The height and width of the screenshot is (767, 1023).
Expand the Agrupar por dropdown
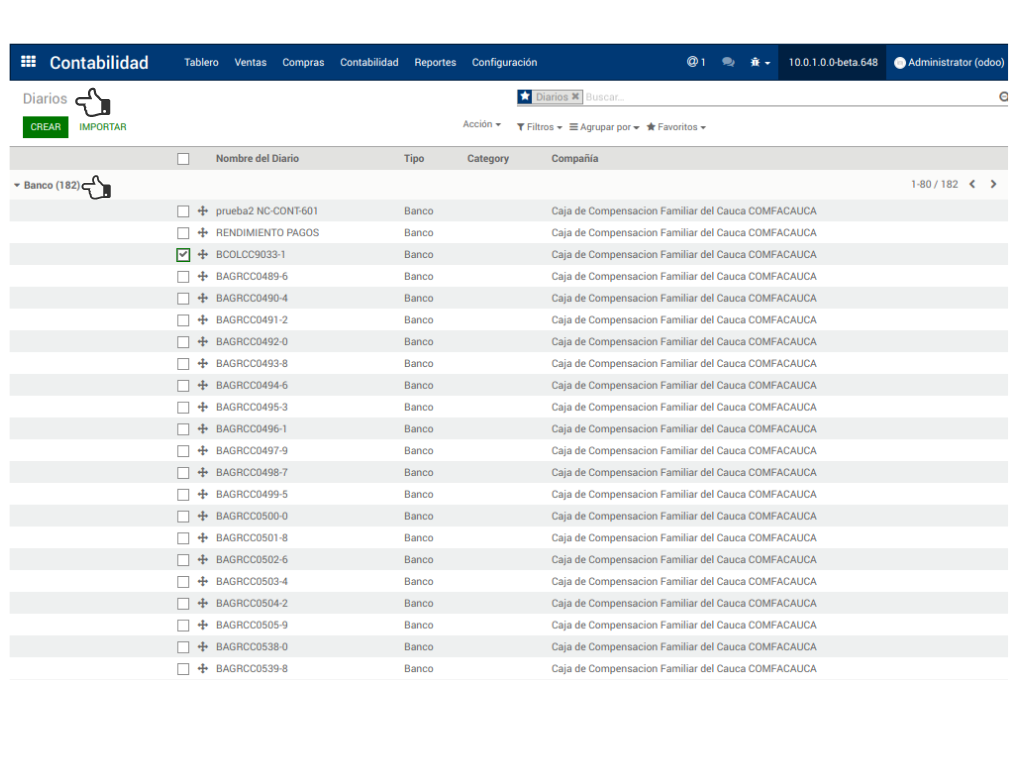point(604,127)
